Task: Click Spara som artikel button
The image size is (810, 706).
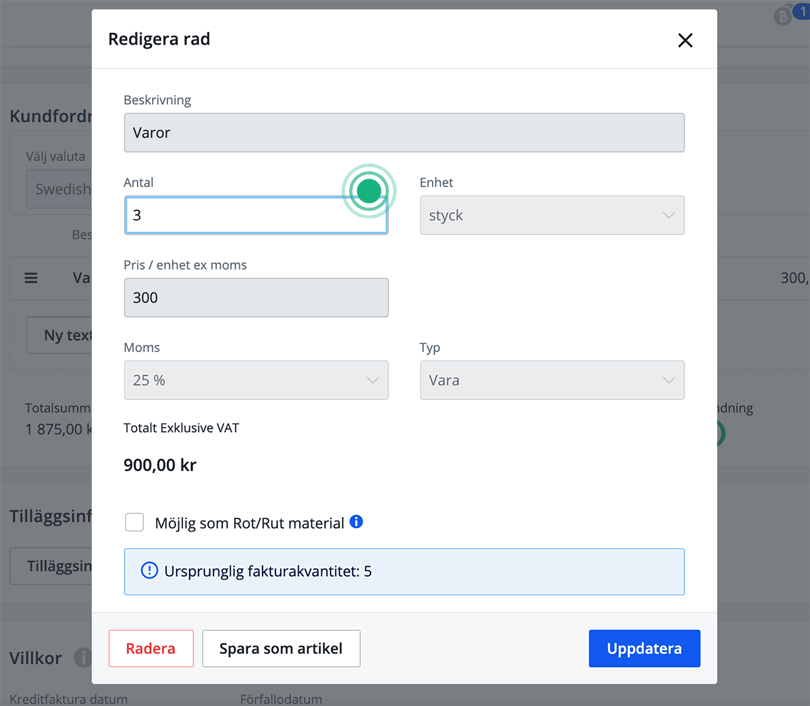Action: click(281, 648)
